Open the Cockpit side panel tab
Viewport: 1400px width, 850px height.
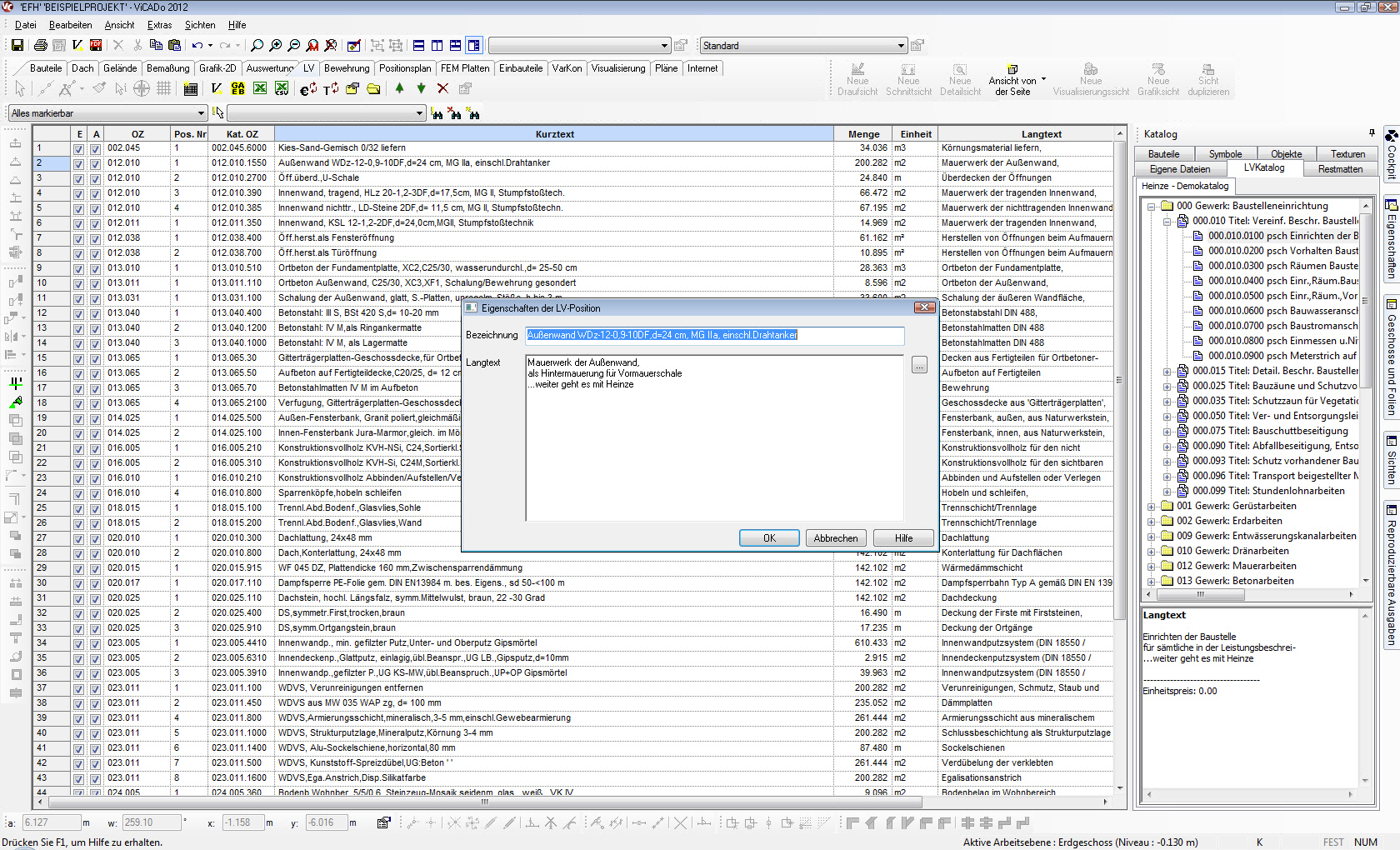pyautogui.click(x=1391, y=153)
